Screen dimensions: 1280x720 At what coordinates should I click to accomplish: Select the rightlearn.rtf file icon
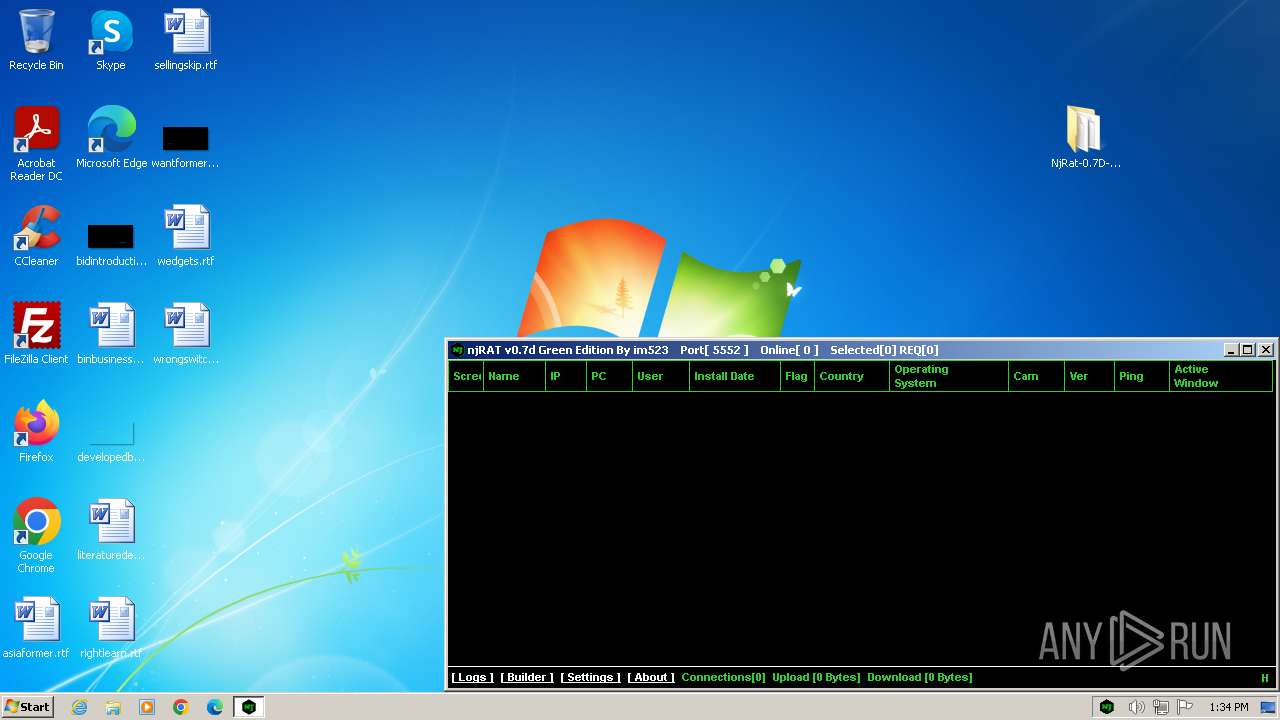pos(111,628)
